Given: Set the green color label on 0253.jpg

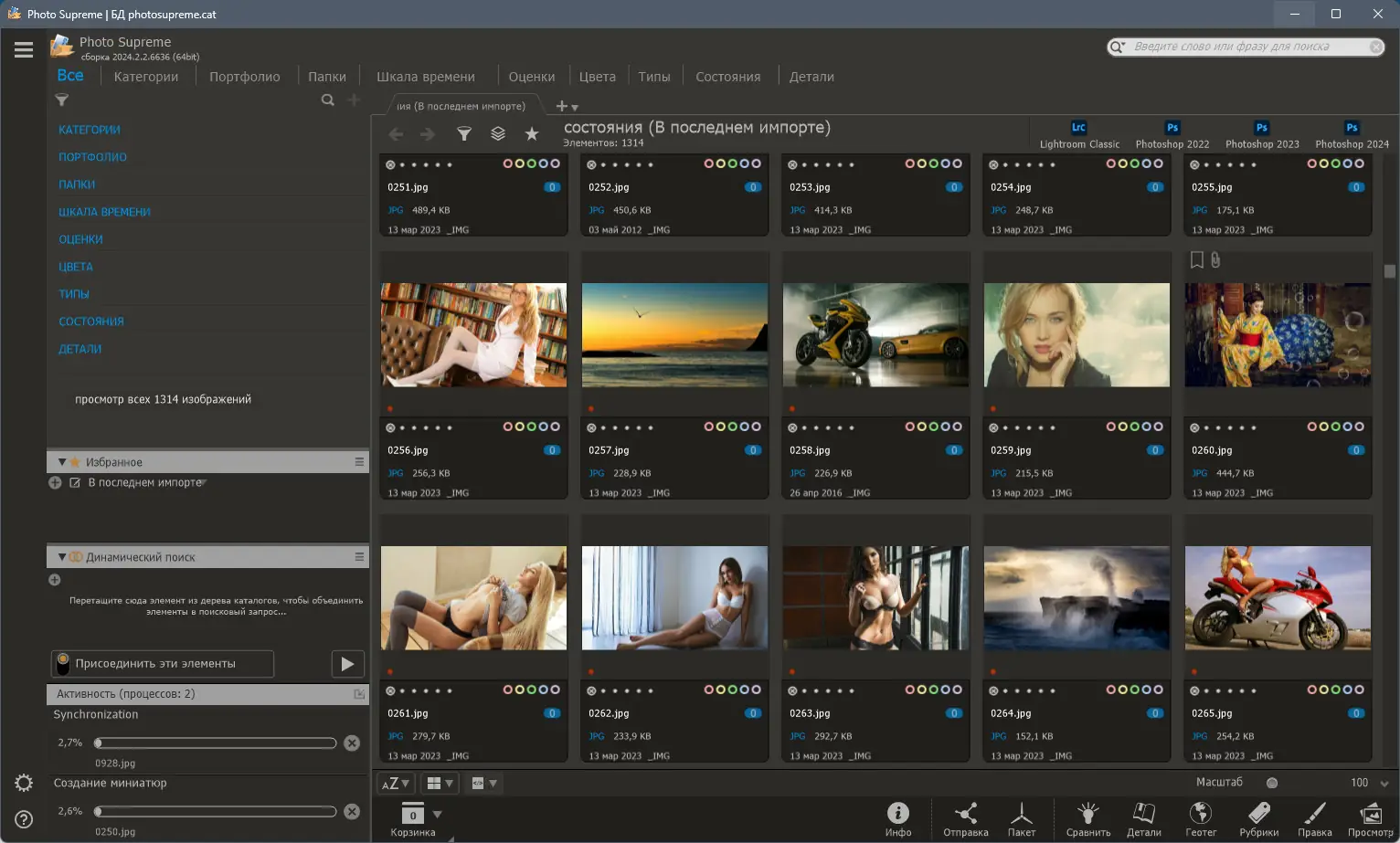Looking at the screenshot, I should coord(934,163).
